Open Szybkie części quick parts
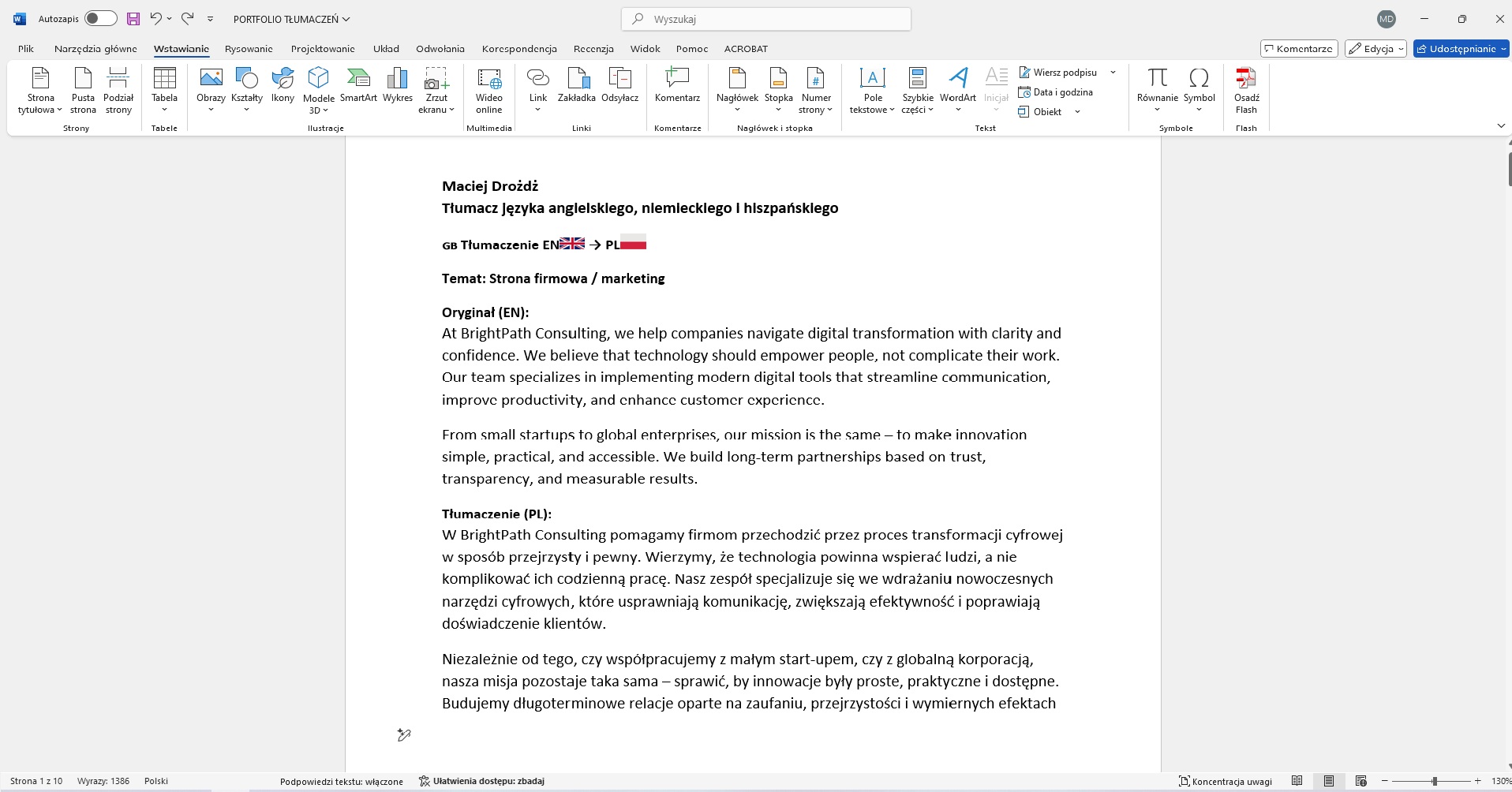1512x792 pixels. [918, 91]
